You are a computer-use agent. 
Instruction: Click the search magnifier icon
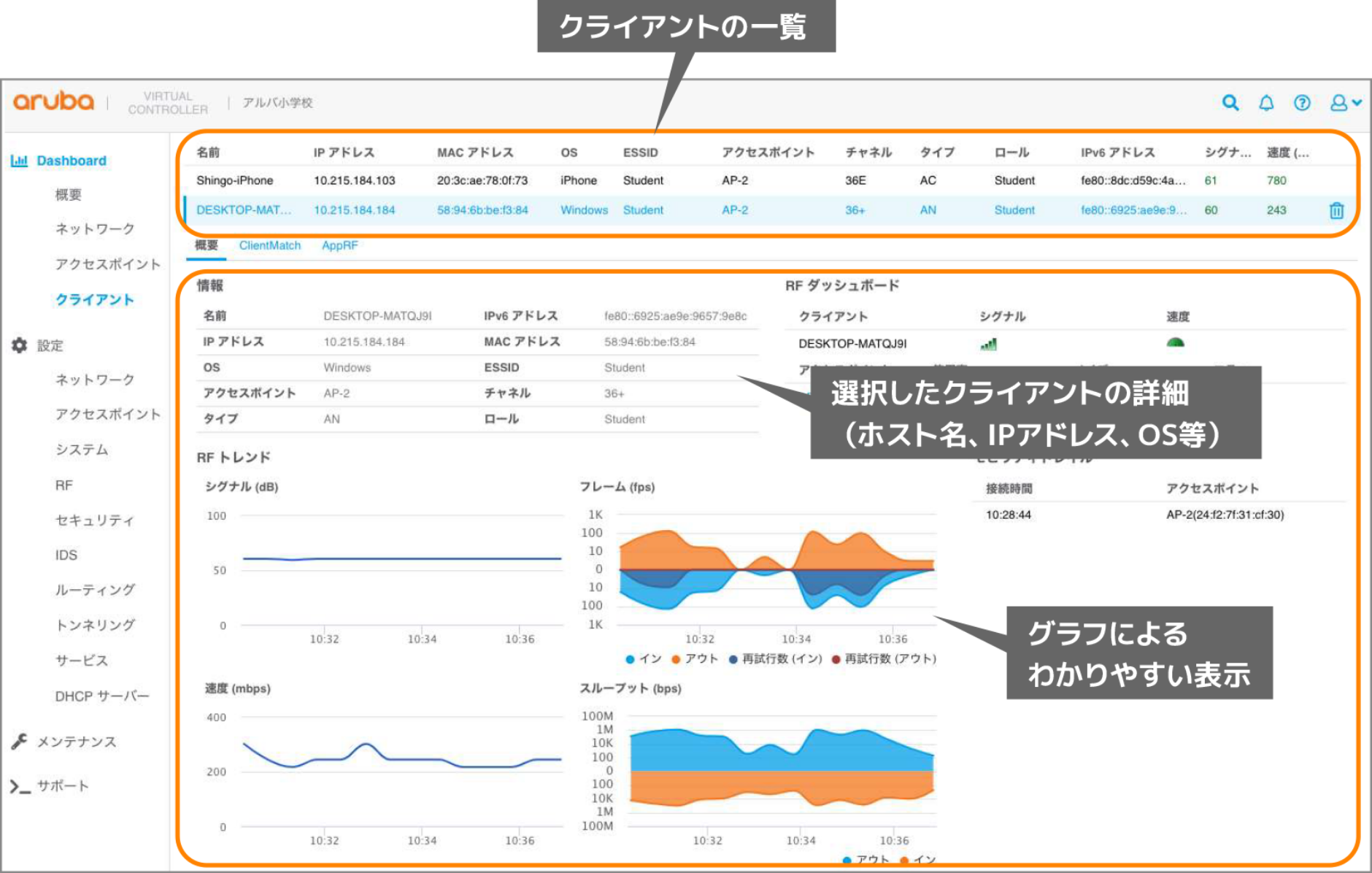pyautogui.click(x=1230, y=103)
